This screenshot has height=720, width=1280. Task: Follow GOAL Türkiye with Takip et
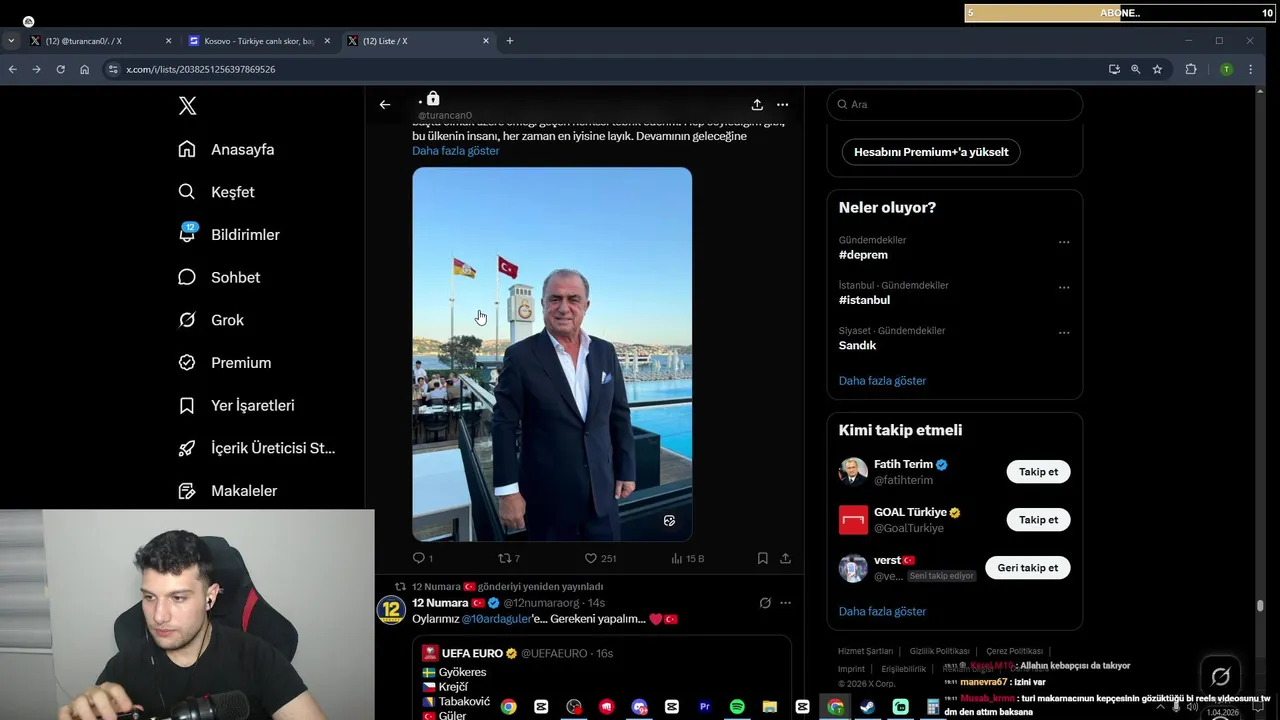pos(1038,520)
